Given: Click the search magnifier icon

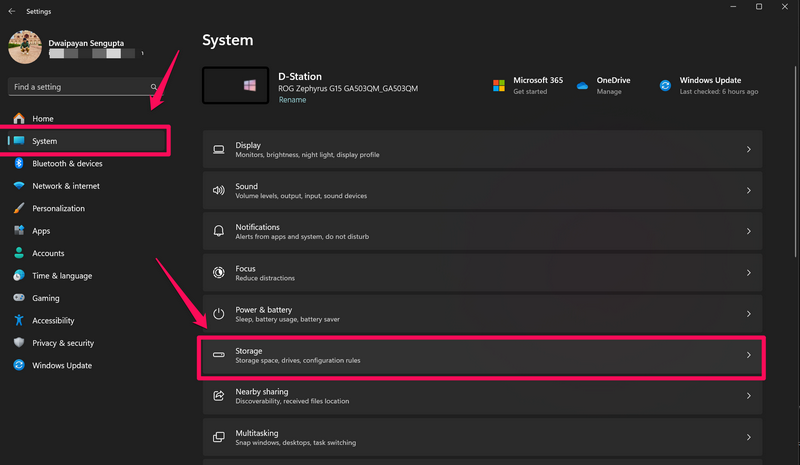Looking at the screenshot, I should [x=153, y=87].
